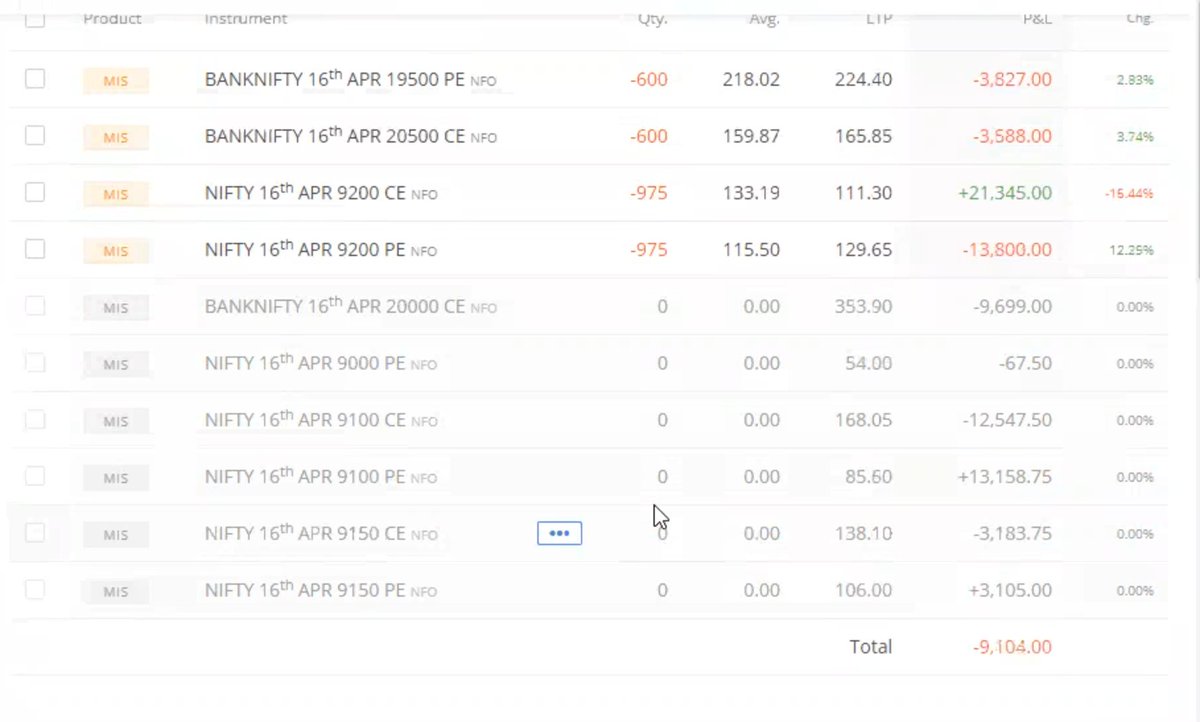Tick the select-all checkbox in the table header

pos(35,19)
